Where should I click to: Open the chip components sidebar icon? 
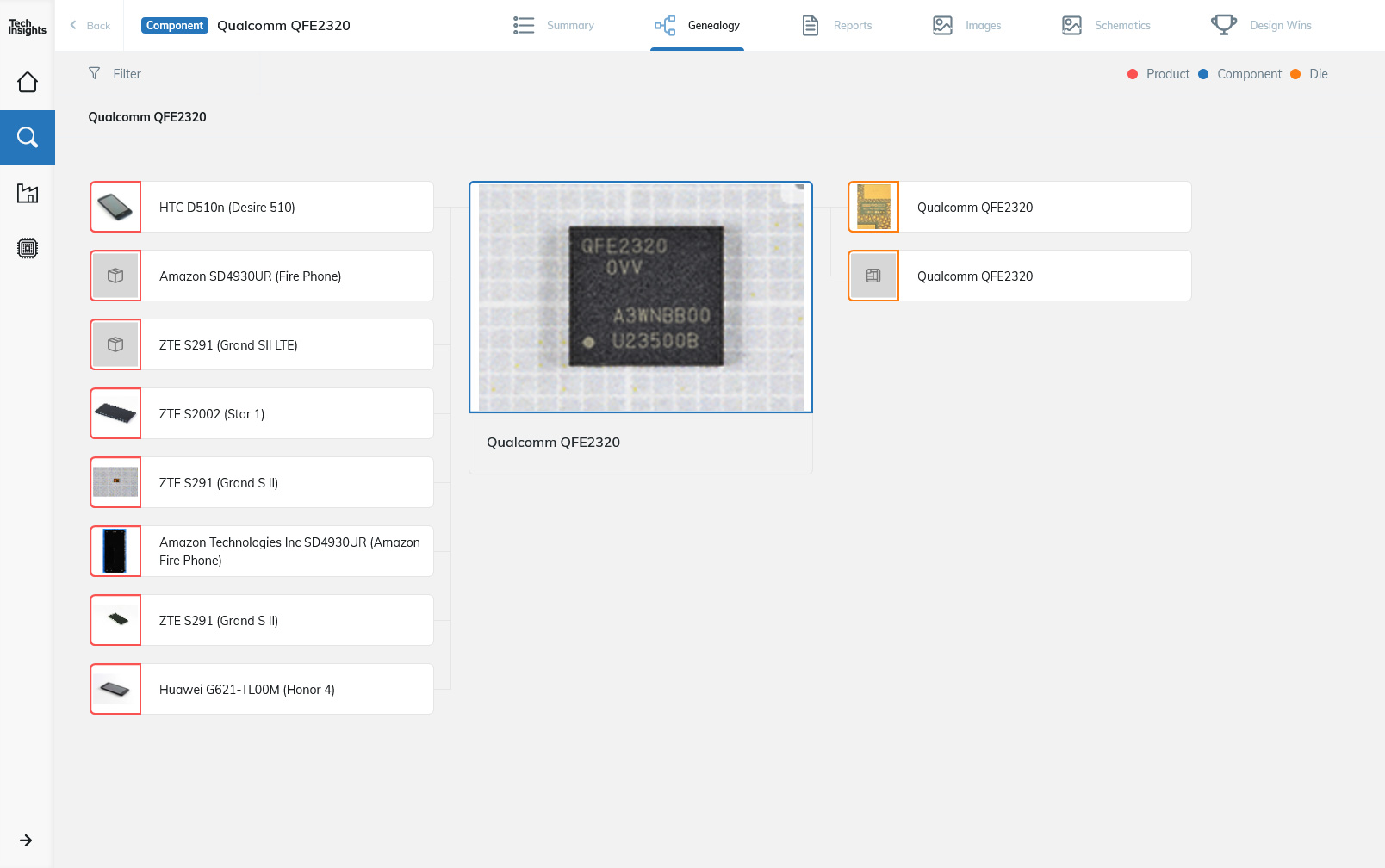pos(28,248)
